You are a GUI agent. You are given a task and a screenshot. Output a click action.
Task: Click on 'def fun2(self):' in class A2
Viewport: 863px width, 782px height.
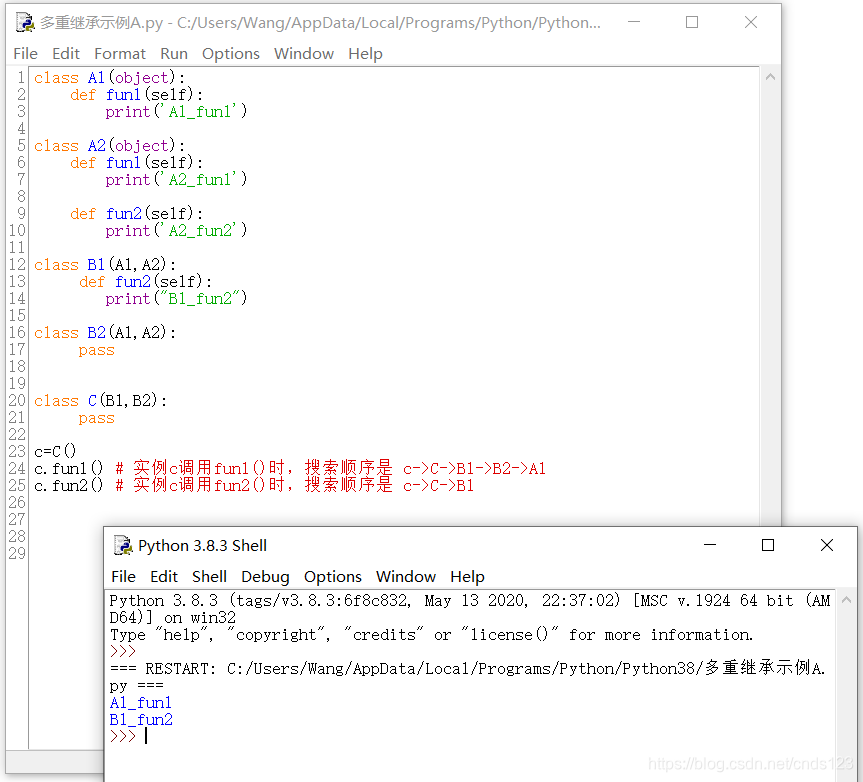click(x=136, y=214)
